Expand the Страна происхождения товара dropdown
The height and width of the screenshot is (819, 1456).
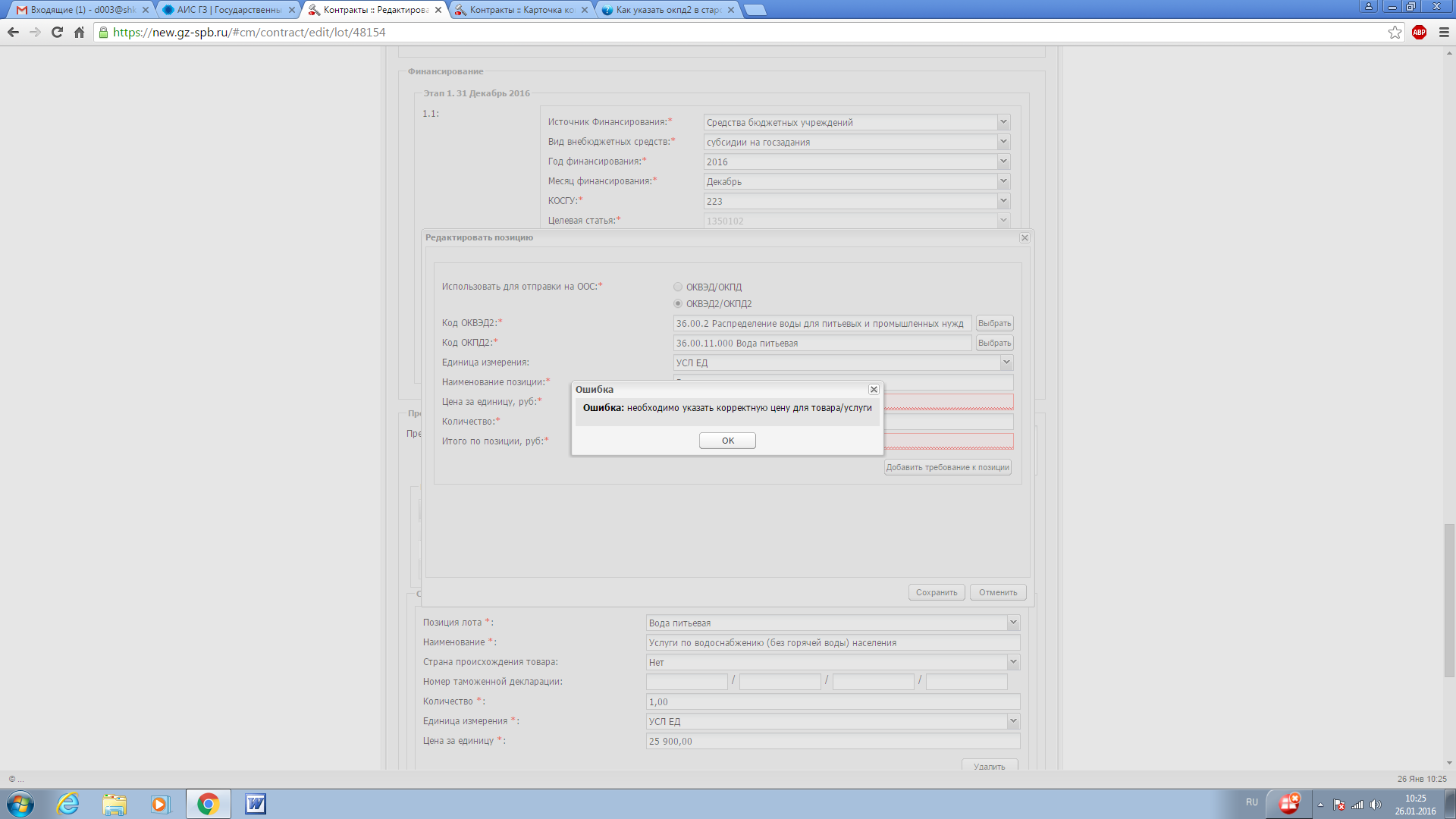click(x=1013, y=662)
